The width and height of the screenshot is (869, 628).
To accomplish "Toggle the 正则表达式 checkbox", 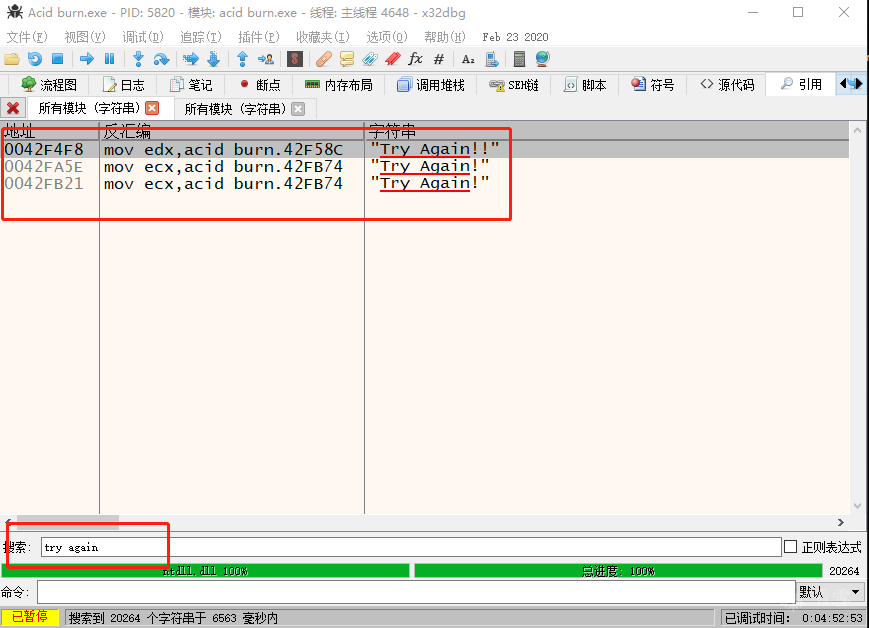I will tap(791, 547).
